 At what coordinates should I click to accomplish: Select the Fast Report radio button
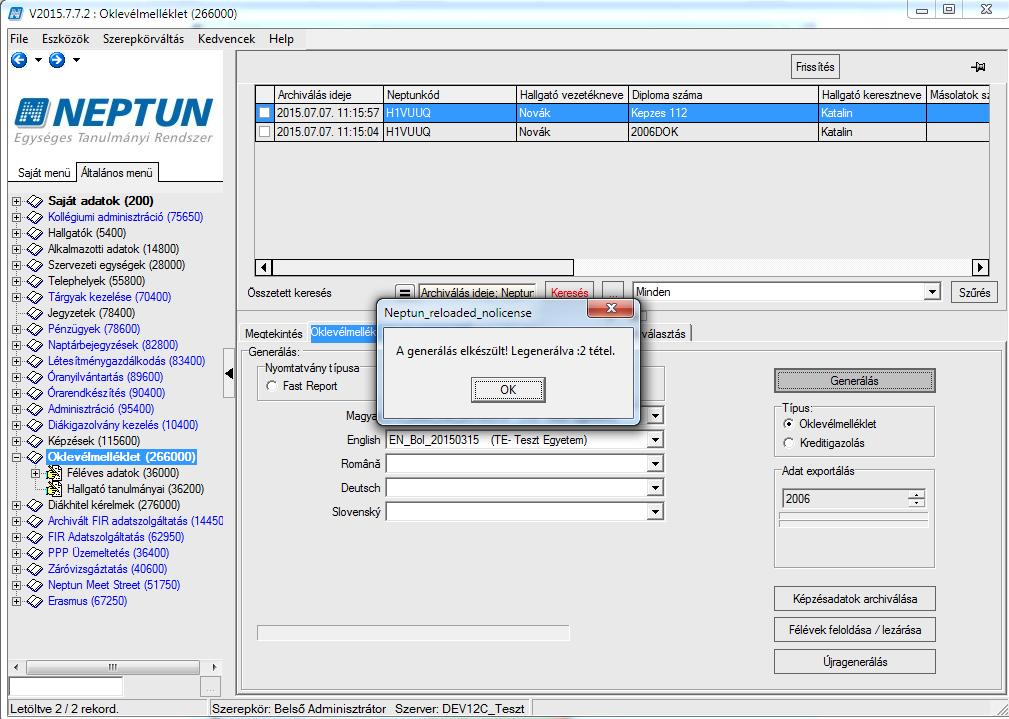coord(272,386)
